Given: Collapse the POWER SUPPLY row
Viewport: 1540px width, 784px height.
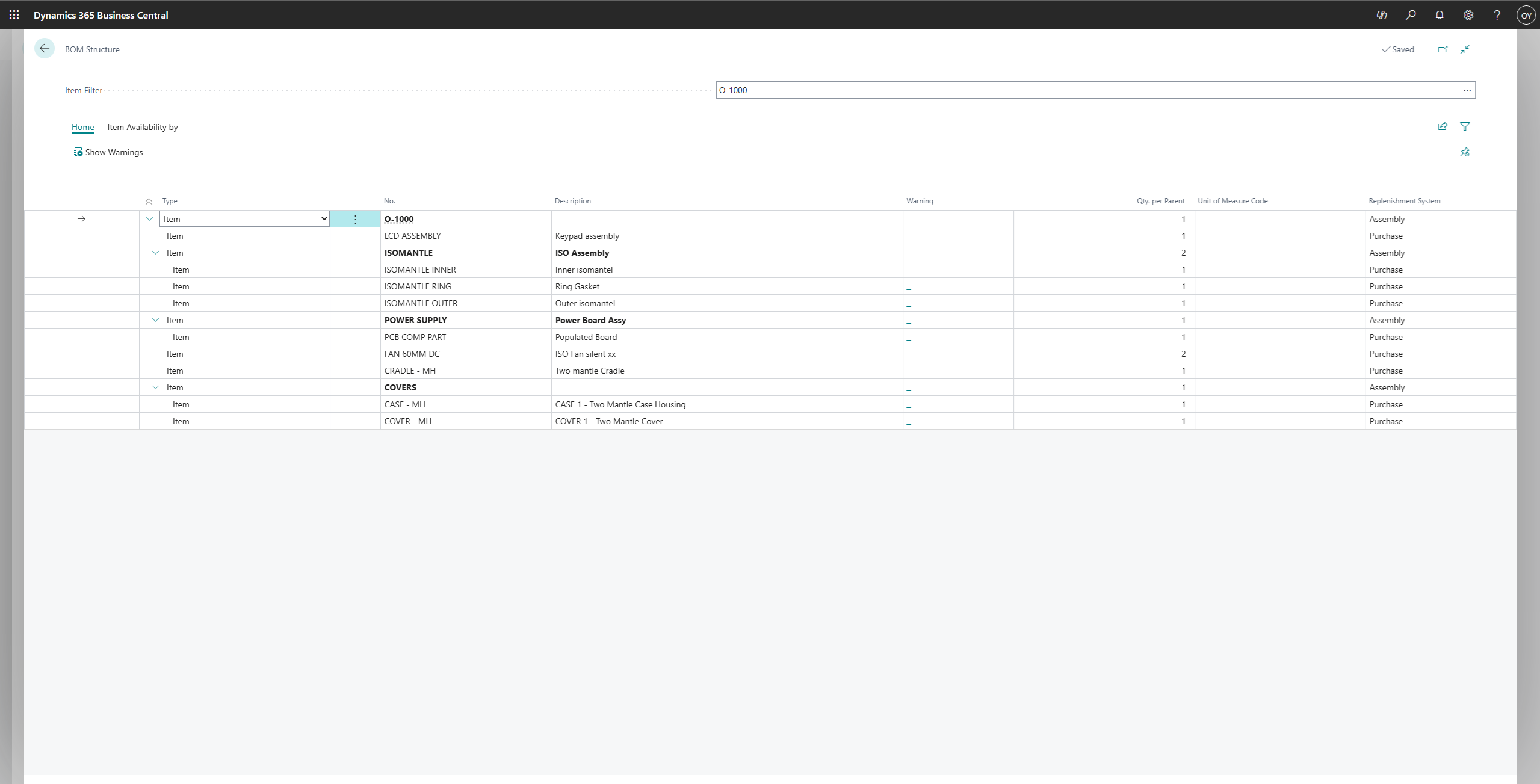Looking at the screenshot, I should click(155, 320).
